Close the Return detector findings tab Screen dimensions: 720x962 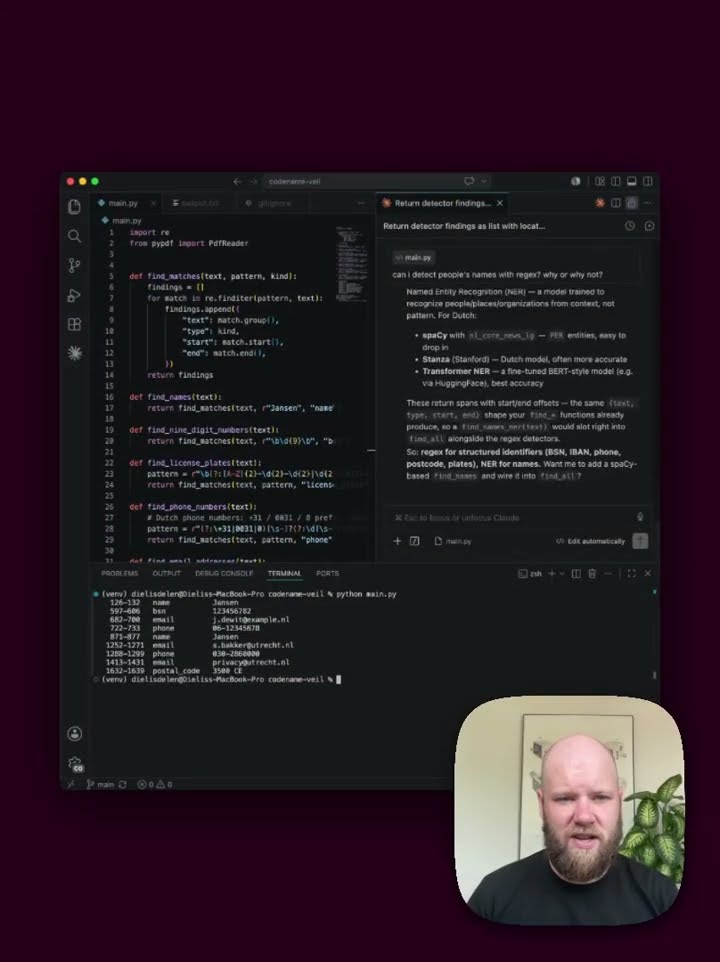(x=500, y=203)
